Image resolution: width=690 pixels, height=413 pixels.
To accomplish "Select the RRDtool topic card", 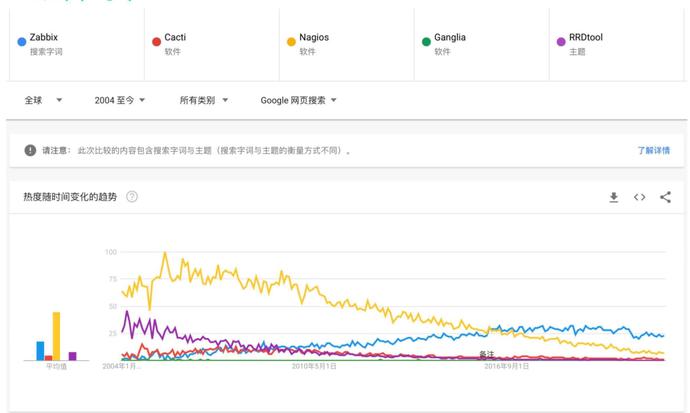I will click(616, 44).
